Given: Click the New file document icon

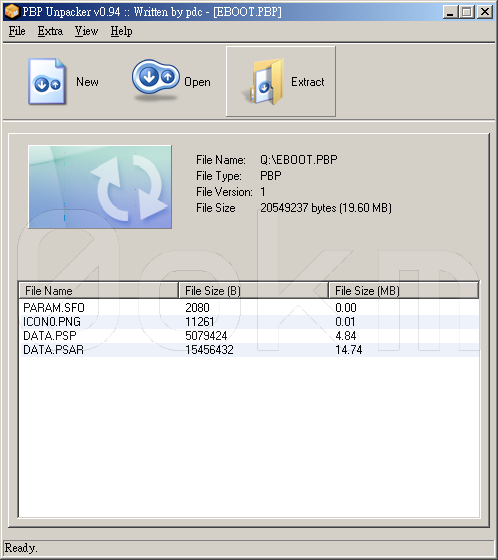Looking at the screenshot, I should [47, 81].
